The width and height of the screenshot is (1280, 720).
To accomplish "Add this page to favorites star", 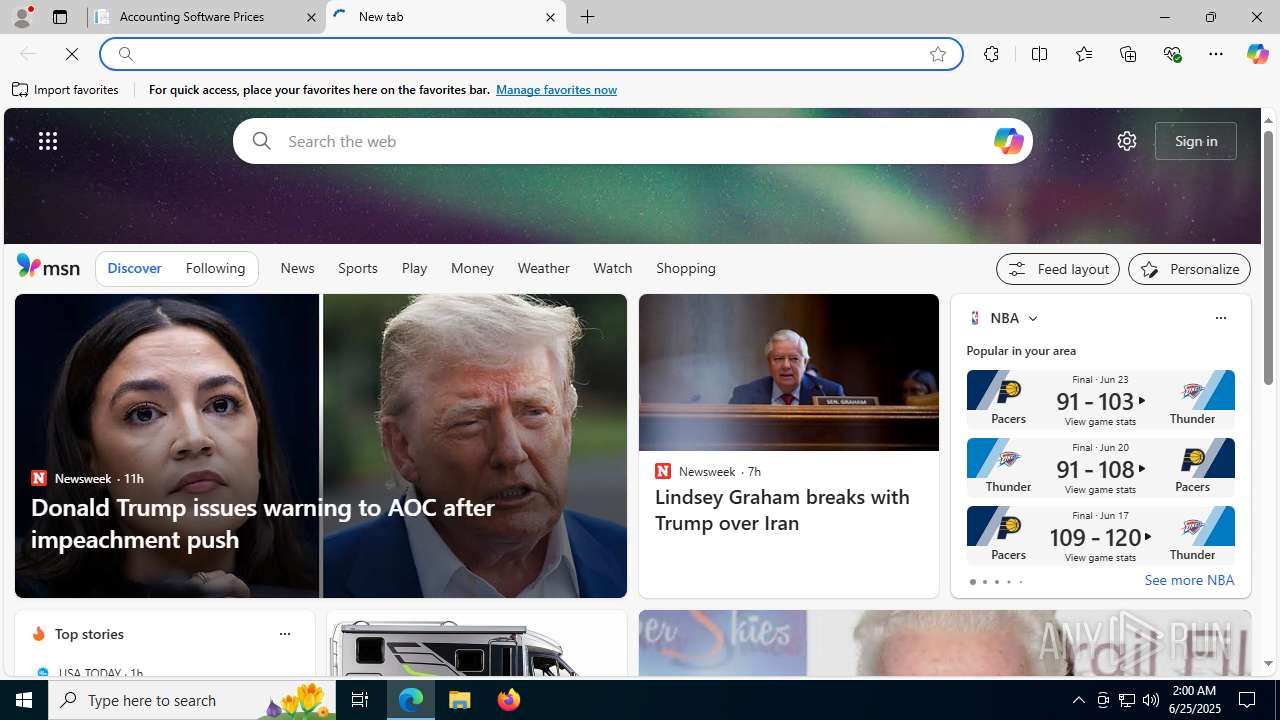I will coord(938,54).
